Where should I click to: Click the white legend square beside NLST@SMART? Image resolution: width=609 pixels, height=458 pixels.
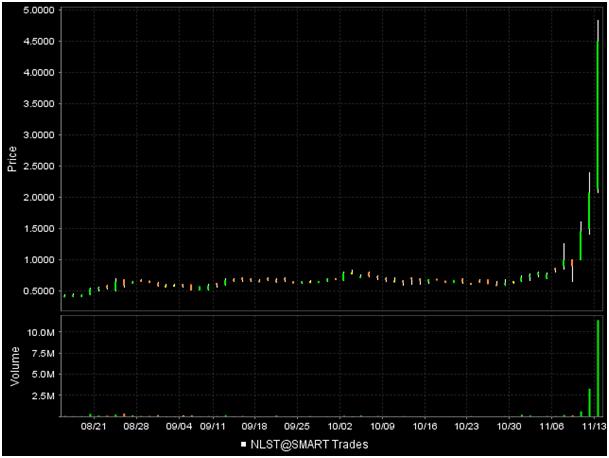coord(244,444)
